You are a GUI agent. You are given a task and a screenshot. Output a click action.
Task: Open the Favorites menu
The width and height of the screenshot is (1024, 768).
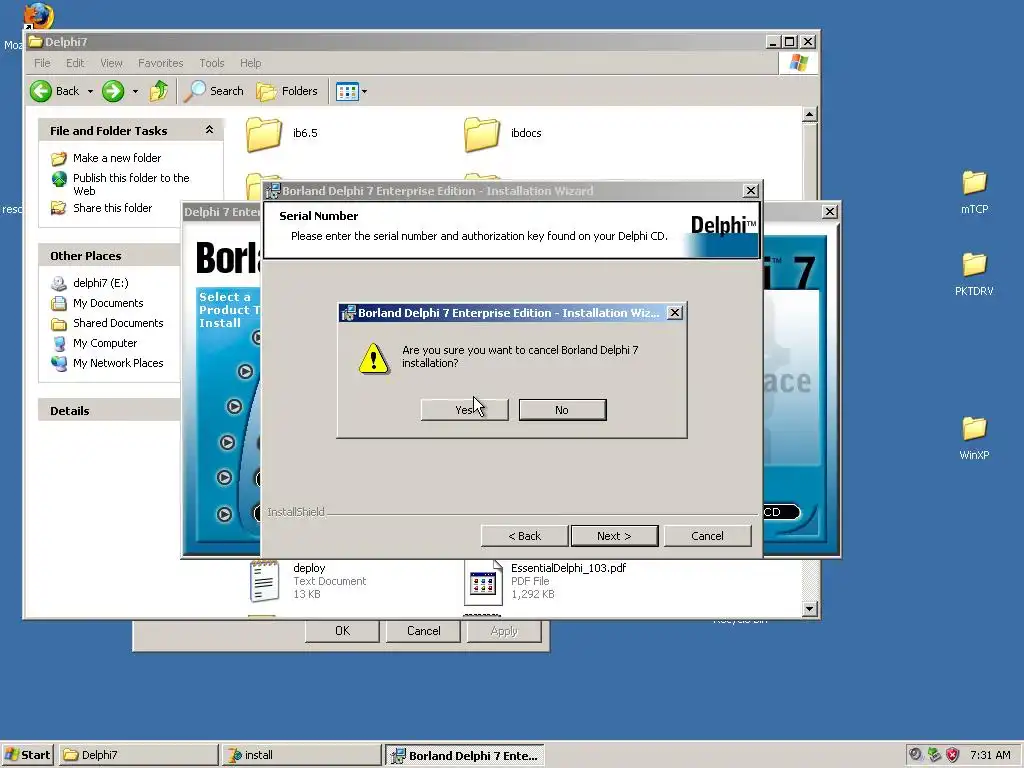tap(161, 63)
